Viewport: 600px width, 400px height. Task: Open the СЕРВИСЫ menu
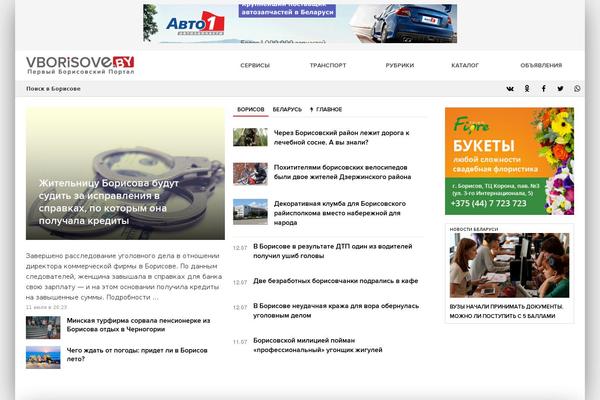tap(255, 65)
